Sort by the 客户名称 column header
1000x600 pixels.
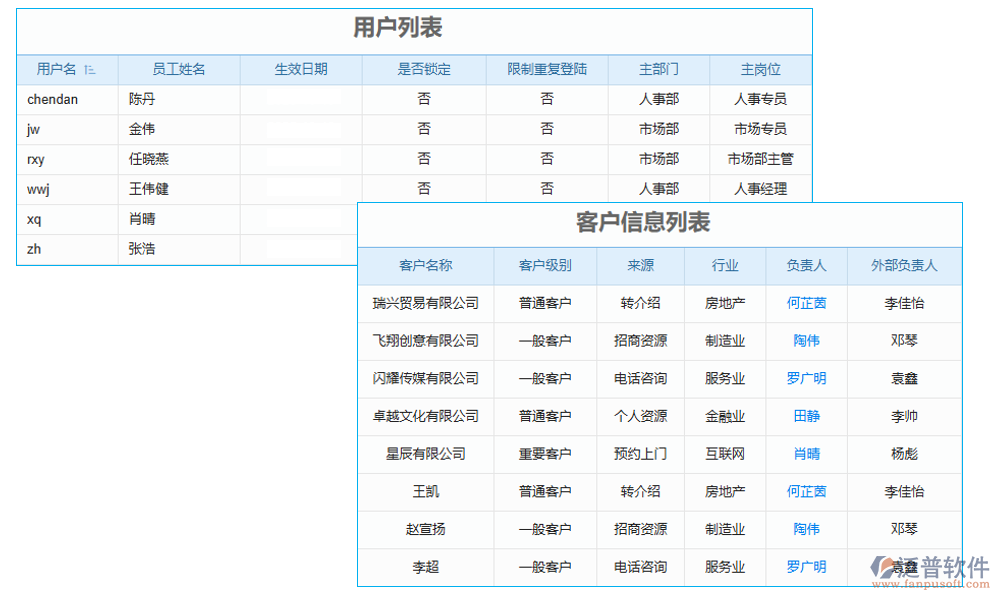click(426, 266)
